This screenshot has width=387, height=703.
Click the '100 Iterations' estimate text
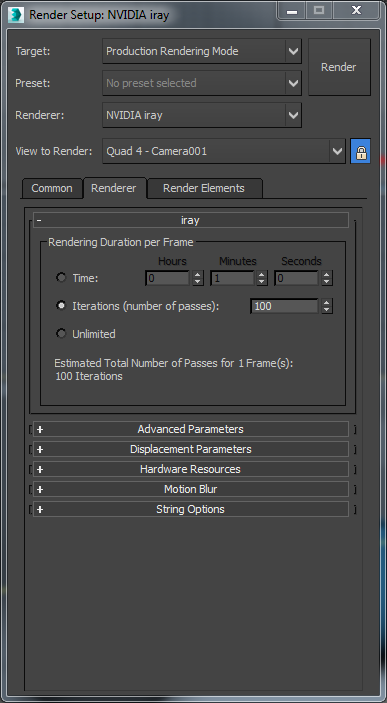[x=89, y=376]
